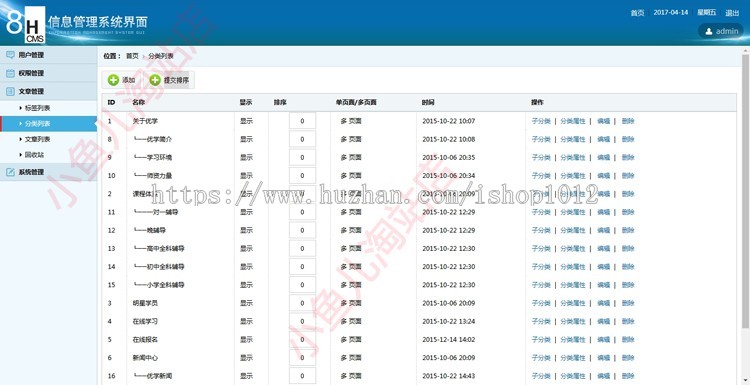
Task: Open 分类属性 for 关于优学 row
Action: [x=573, y=121]
